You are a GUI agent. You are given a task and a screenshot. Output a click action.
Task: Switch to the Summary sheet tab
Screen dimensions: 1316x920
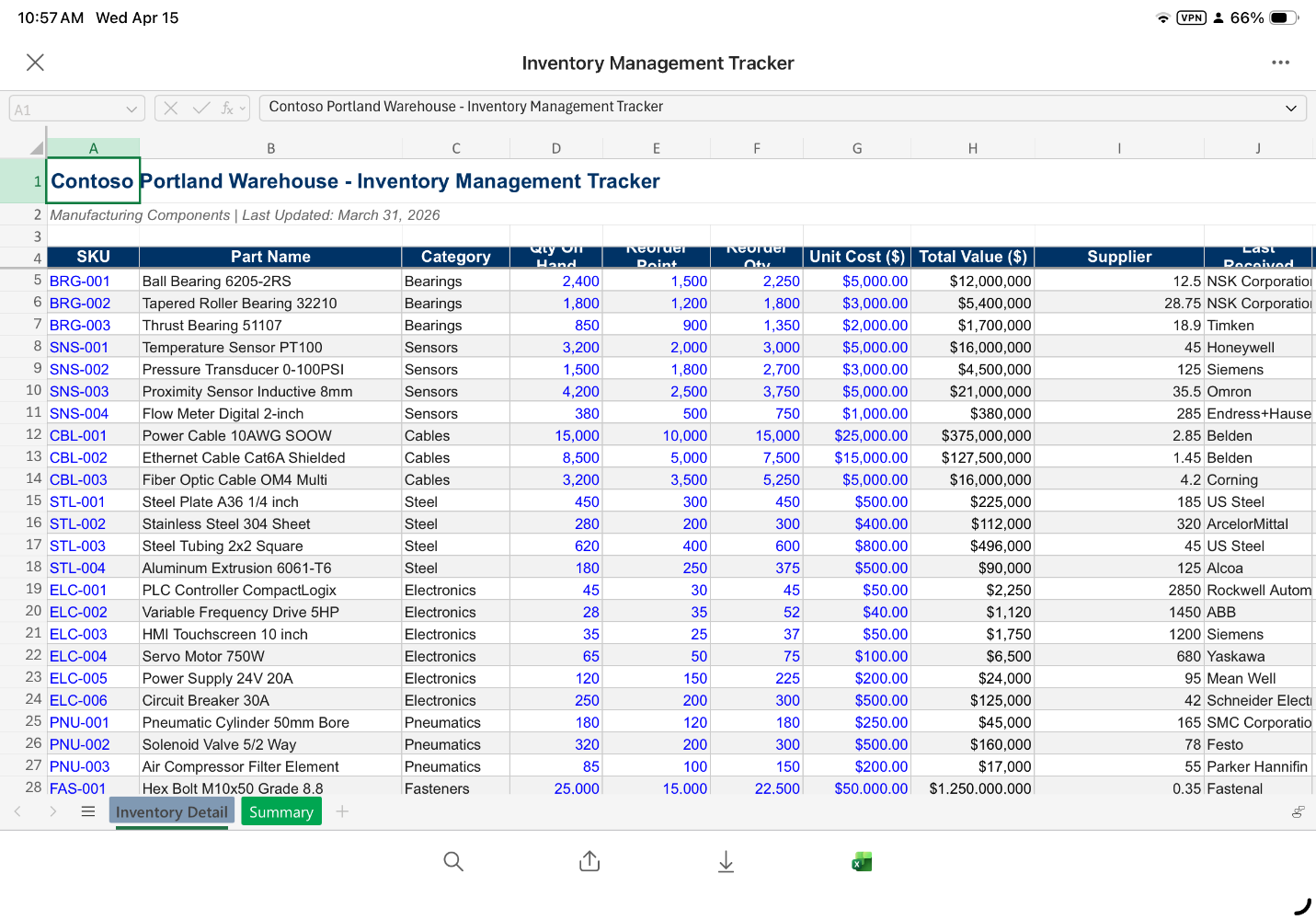coord(281,812)
